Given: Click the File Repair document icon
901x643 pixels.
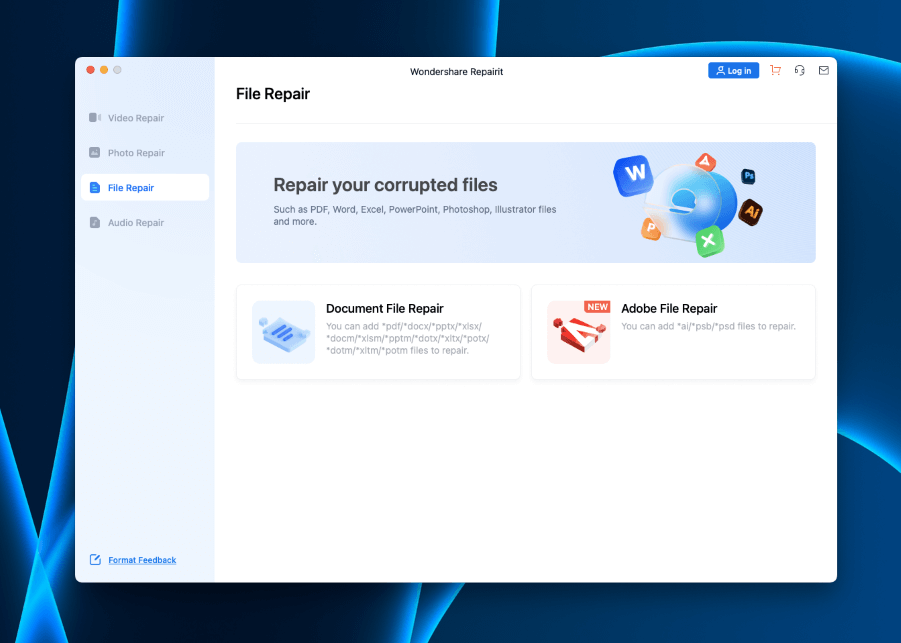Looking at the screenshot, I should [x=95, y=188].
